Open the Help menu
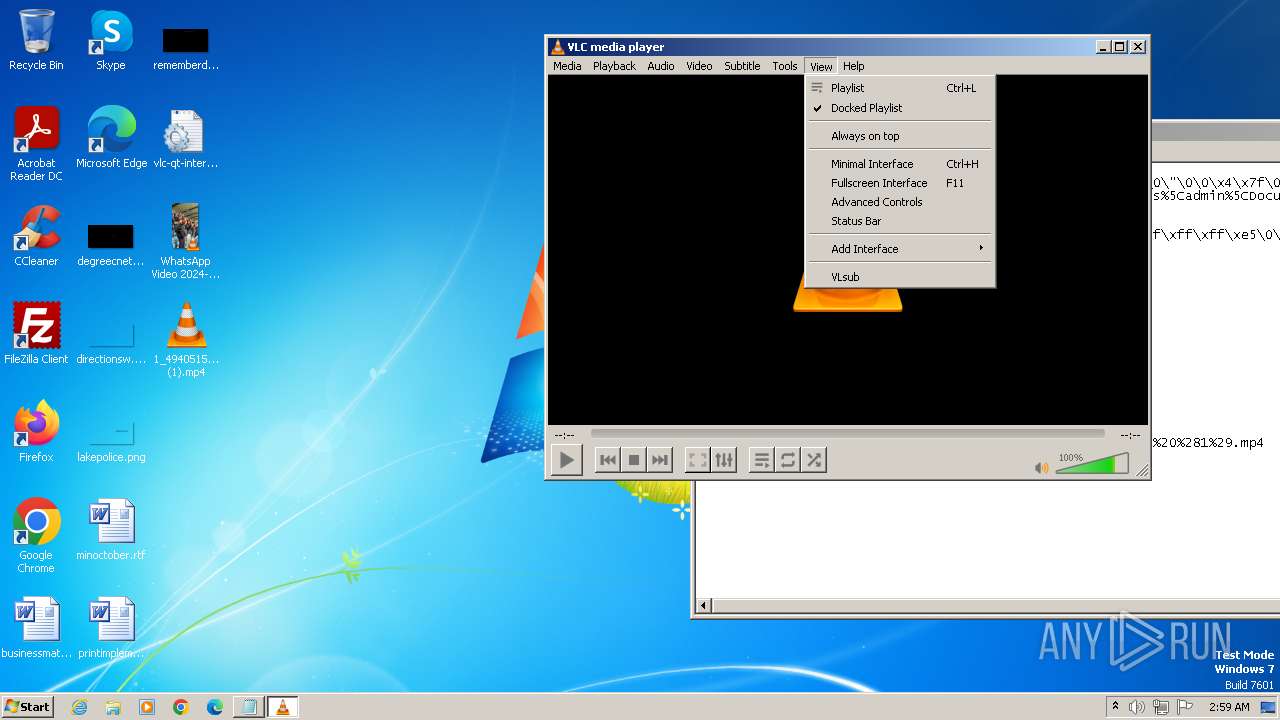 click(x=854, y=66)
